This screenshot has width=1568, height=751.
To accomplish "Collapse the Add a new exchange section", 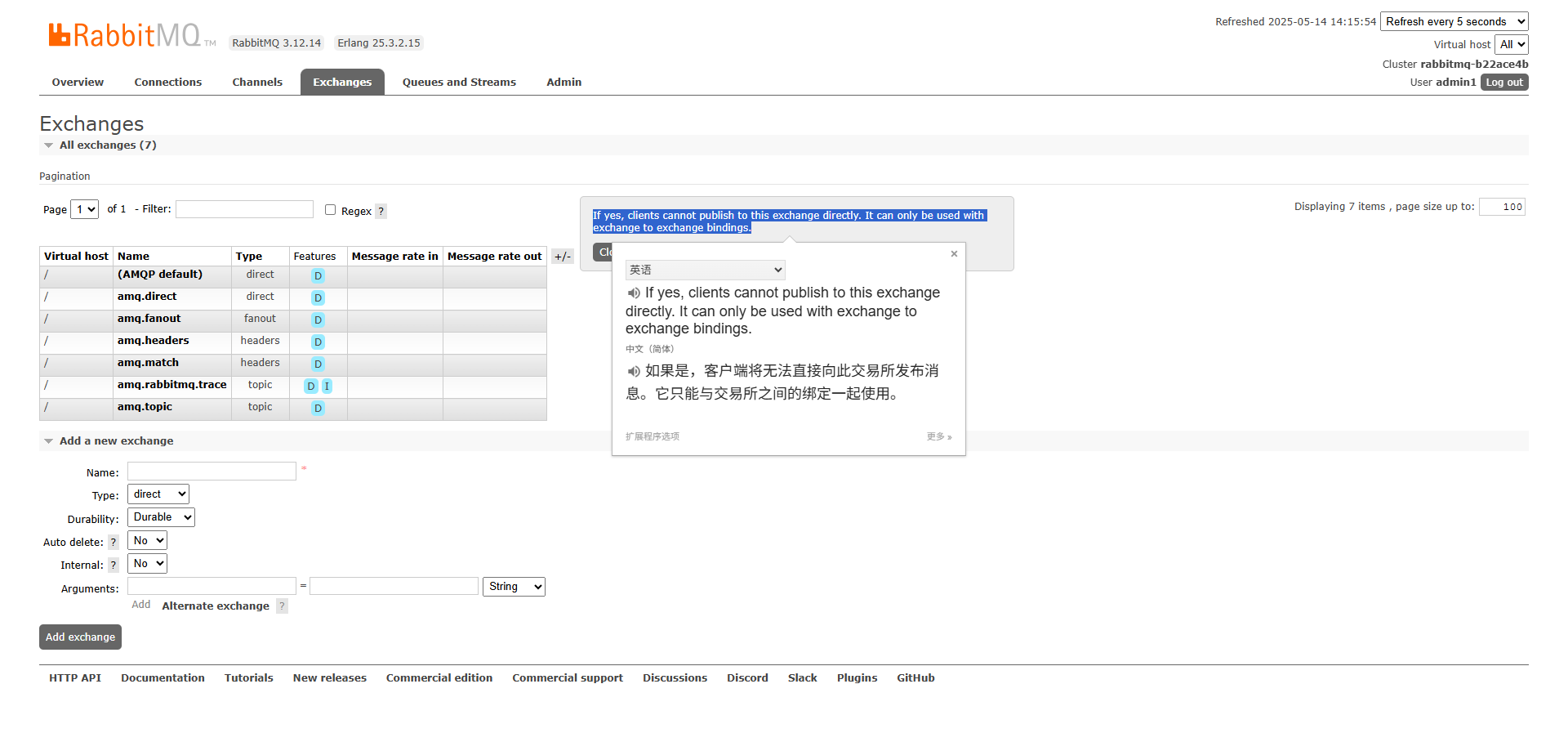I will pos(48,441).
